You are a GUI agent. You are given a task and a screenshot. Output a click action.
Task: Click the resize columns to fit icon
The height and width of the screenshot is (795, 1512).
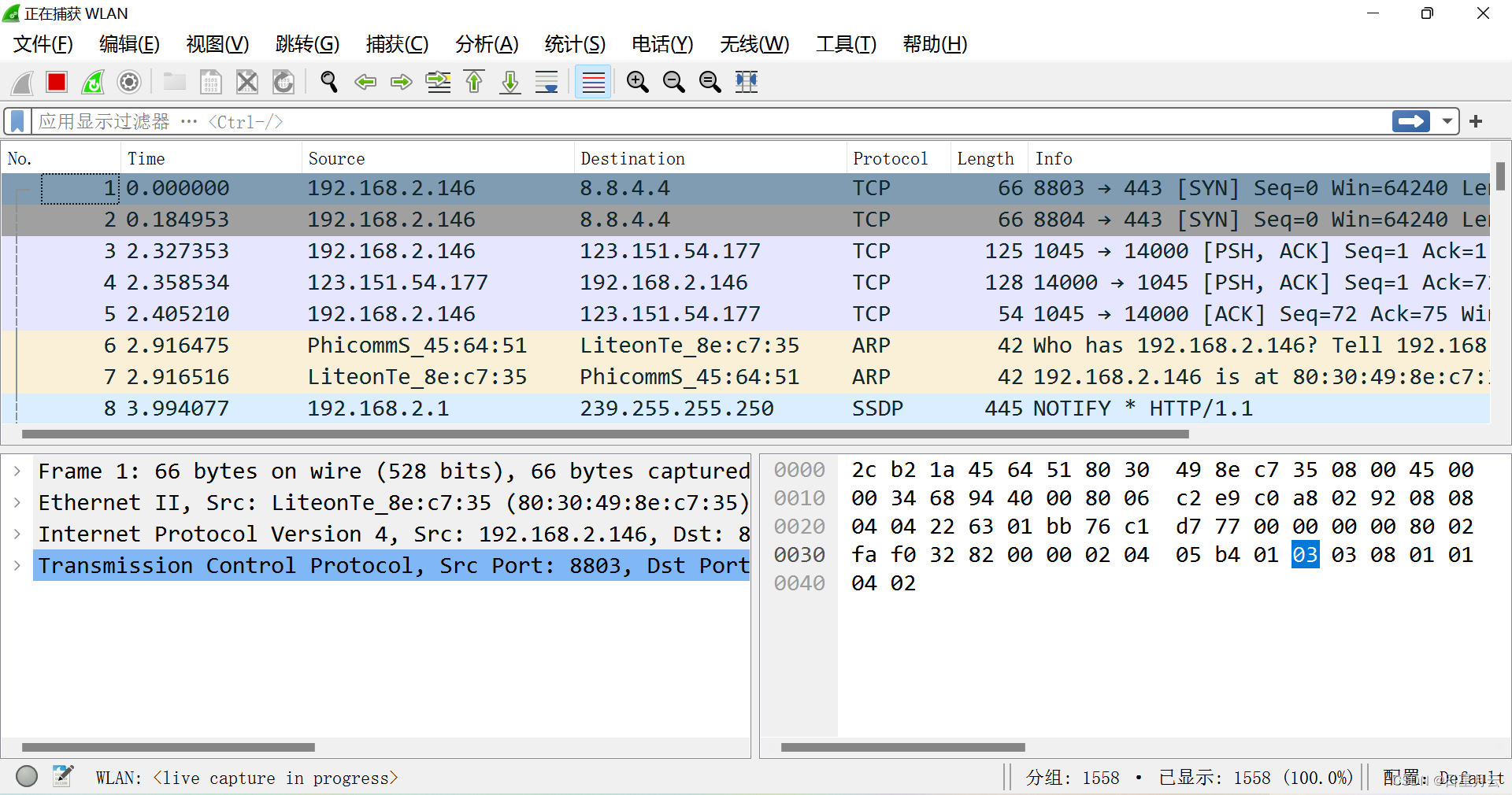point(747,82)
